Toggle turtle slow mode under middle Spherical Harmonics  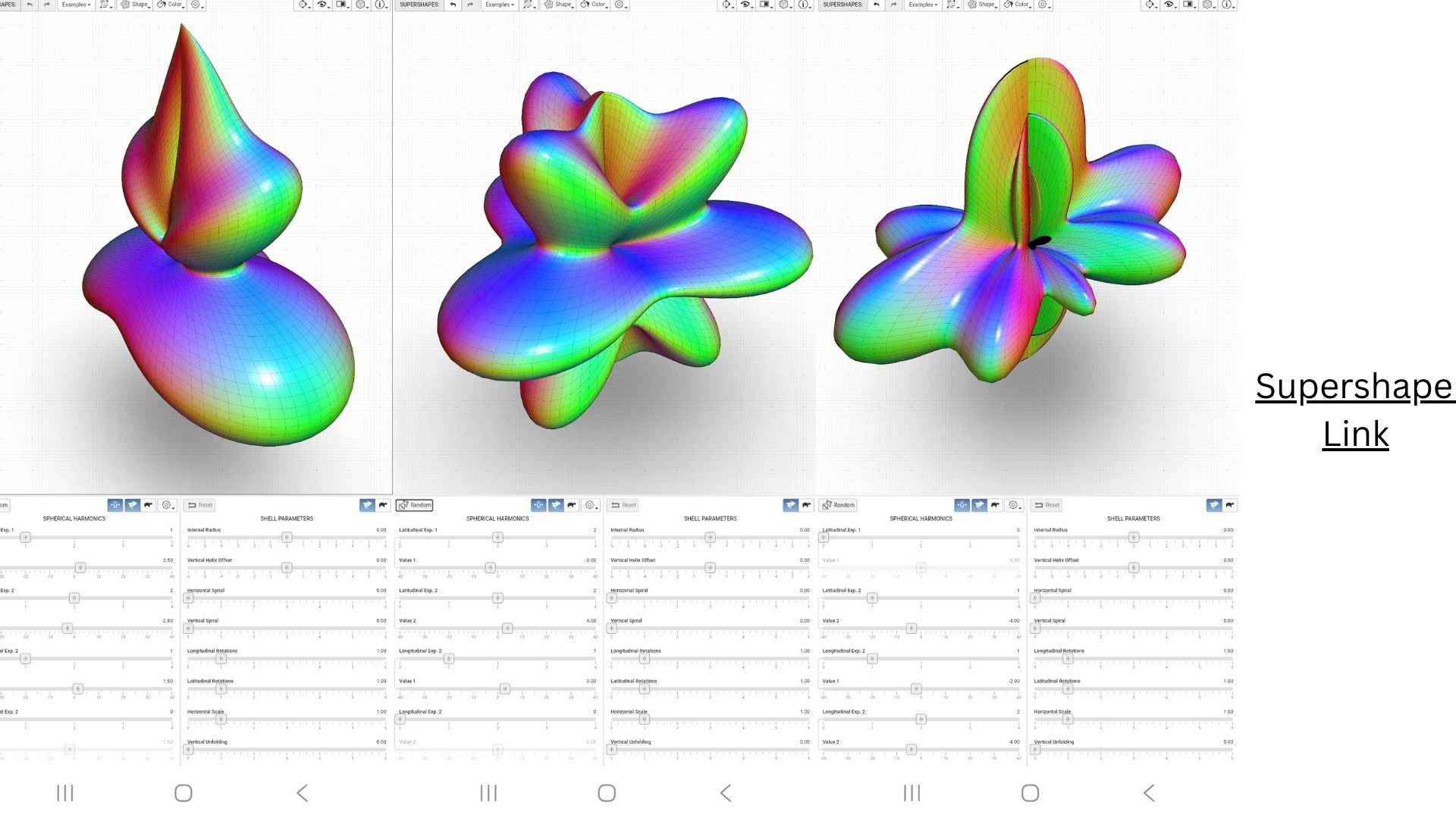[572, 505]
